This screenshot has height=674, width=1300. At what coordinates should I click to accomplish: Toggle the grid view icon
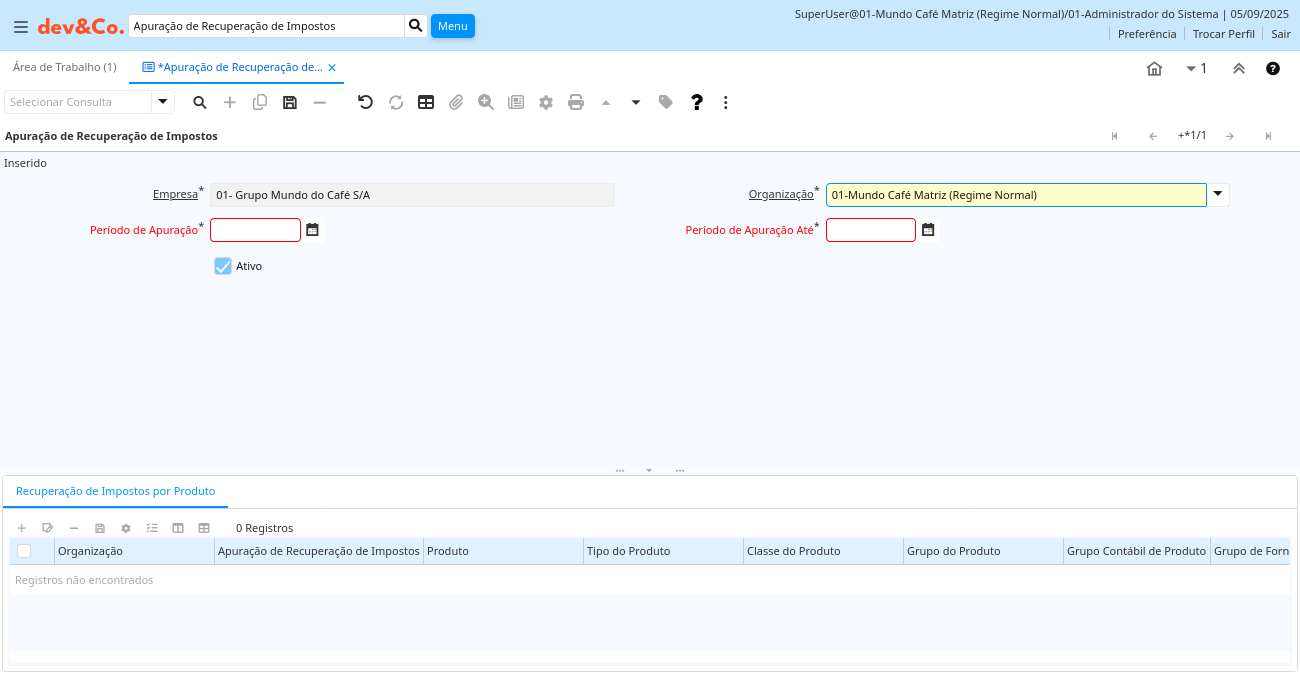coord(426,102)
